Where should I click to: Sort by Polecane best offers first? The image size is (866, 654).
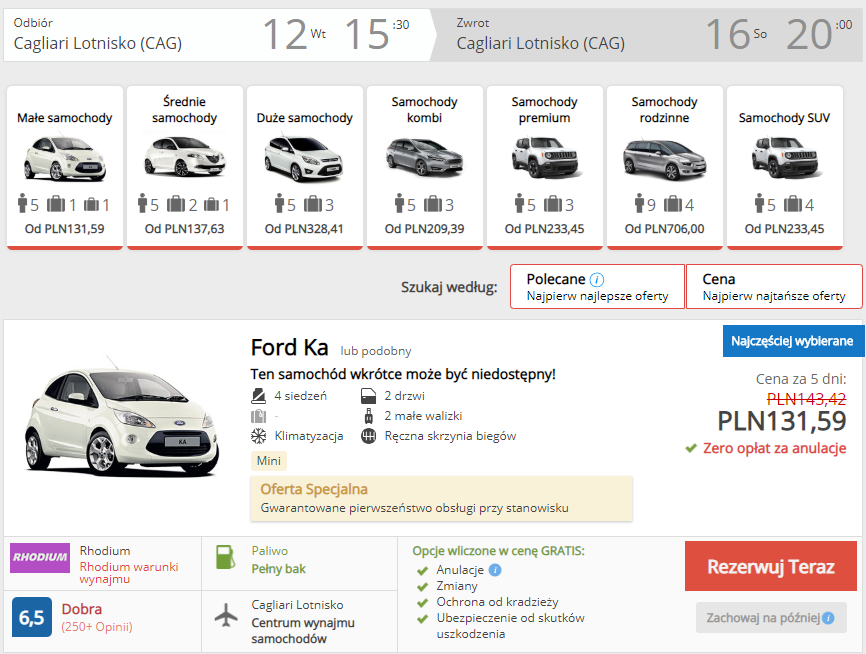(x=597, y=287)
